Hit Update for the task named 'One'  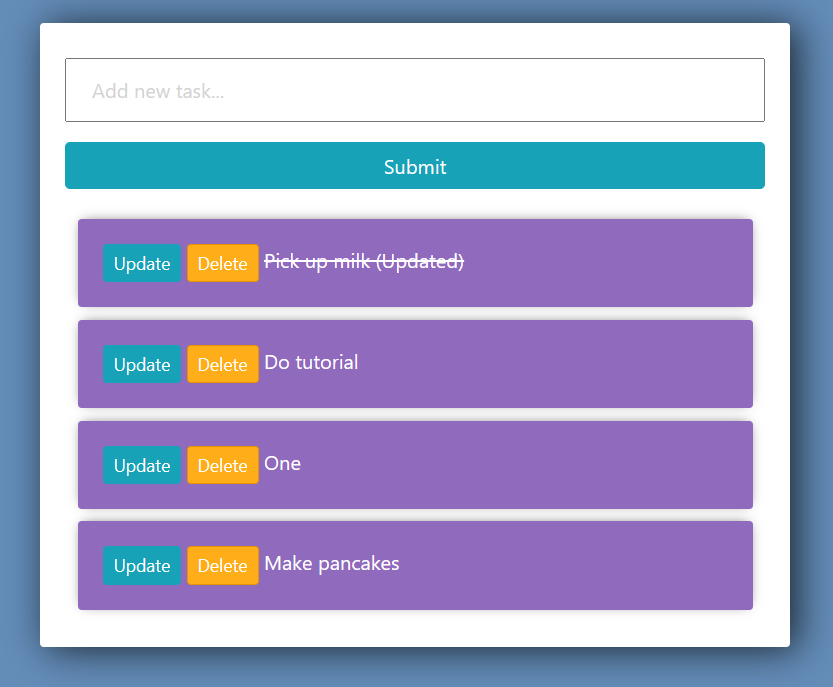tap(142, 465)
